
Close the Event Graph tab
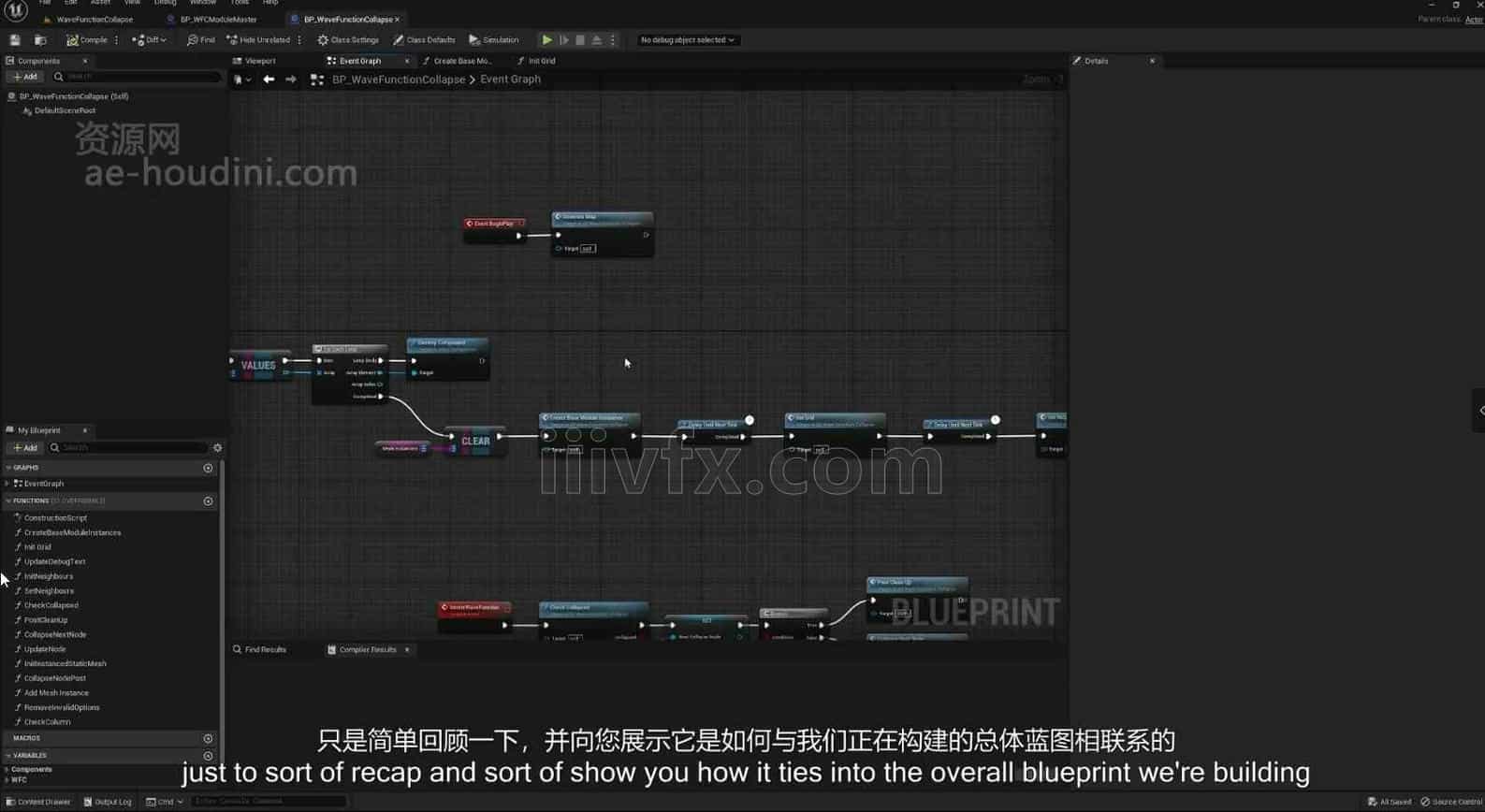tap(406, 61)
